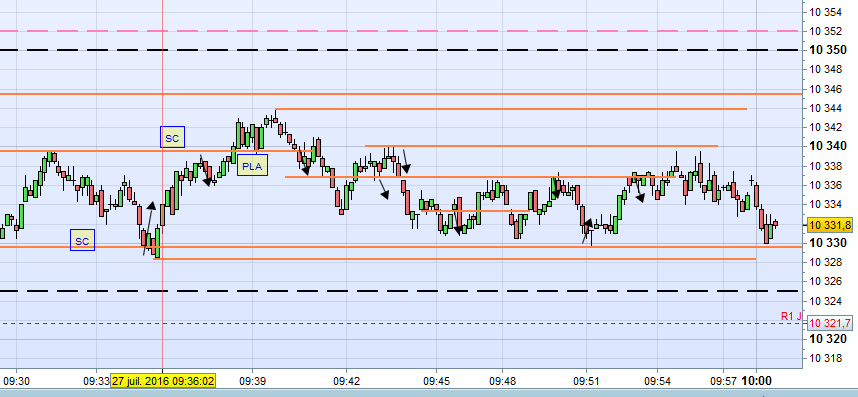
Task: Click the 10 328 price axis label
Action: [x=826, y=262]
